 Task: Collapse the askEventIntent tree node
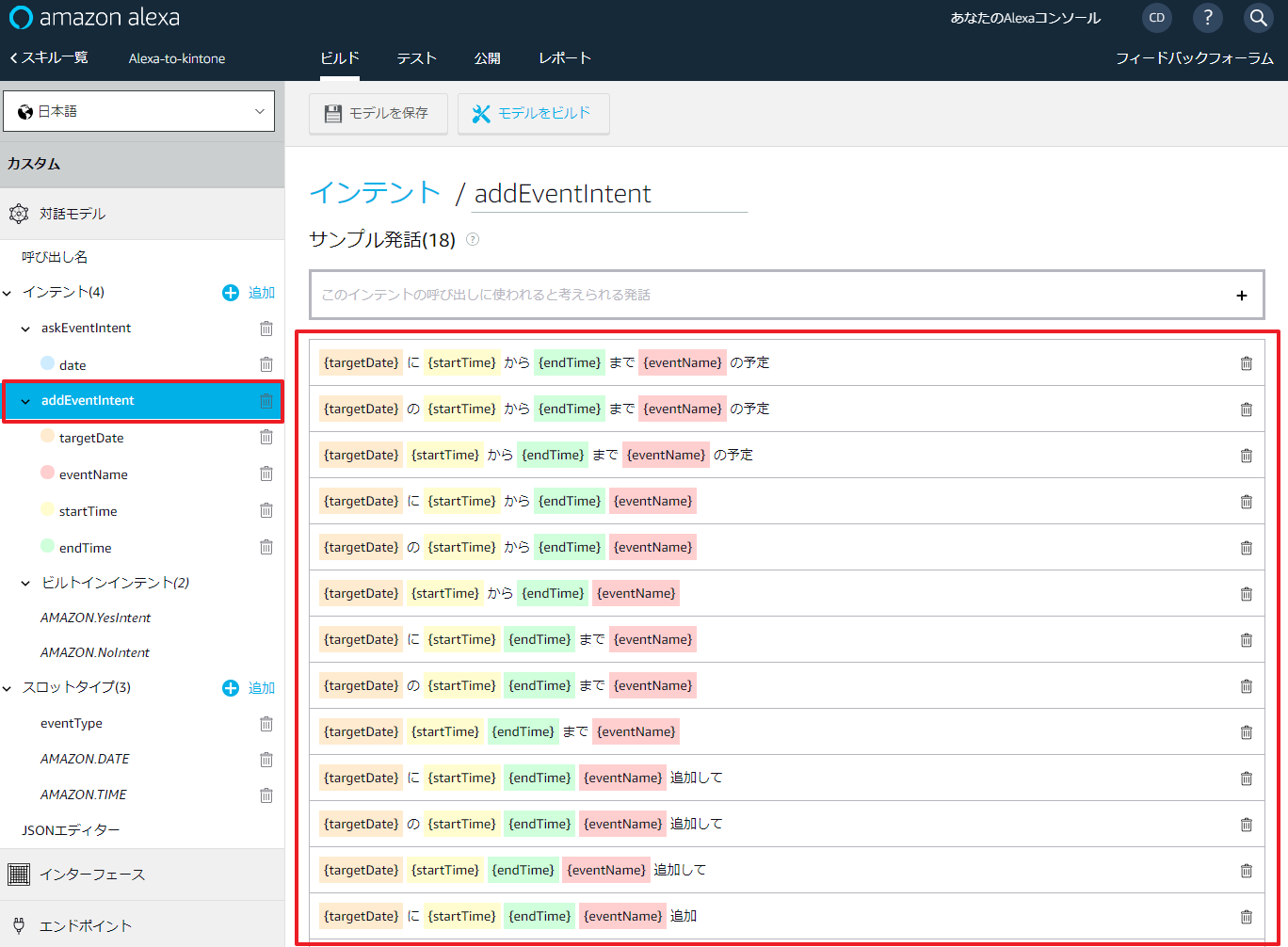pos(25,329)
